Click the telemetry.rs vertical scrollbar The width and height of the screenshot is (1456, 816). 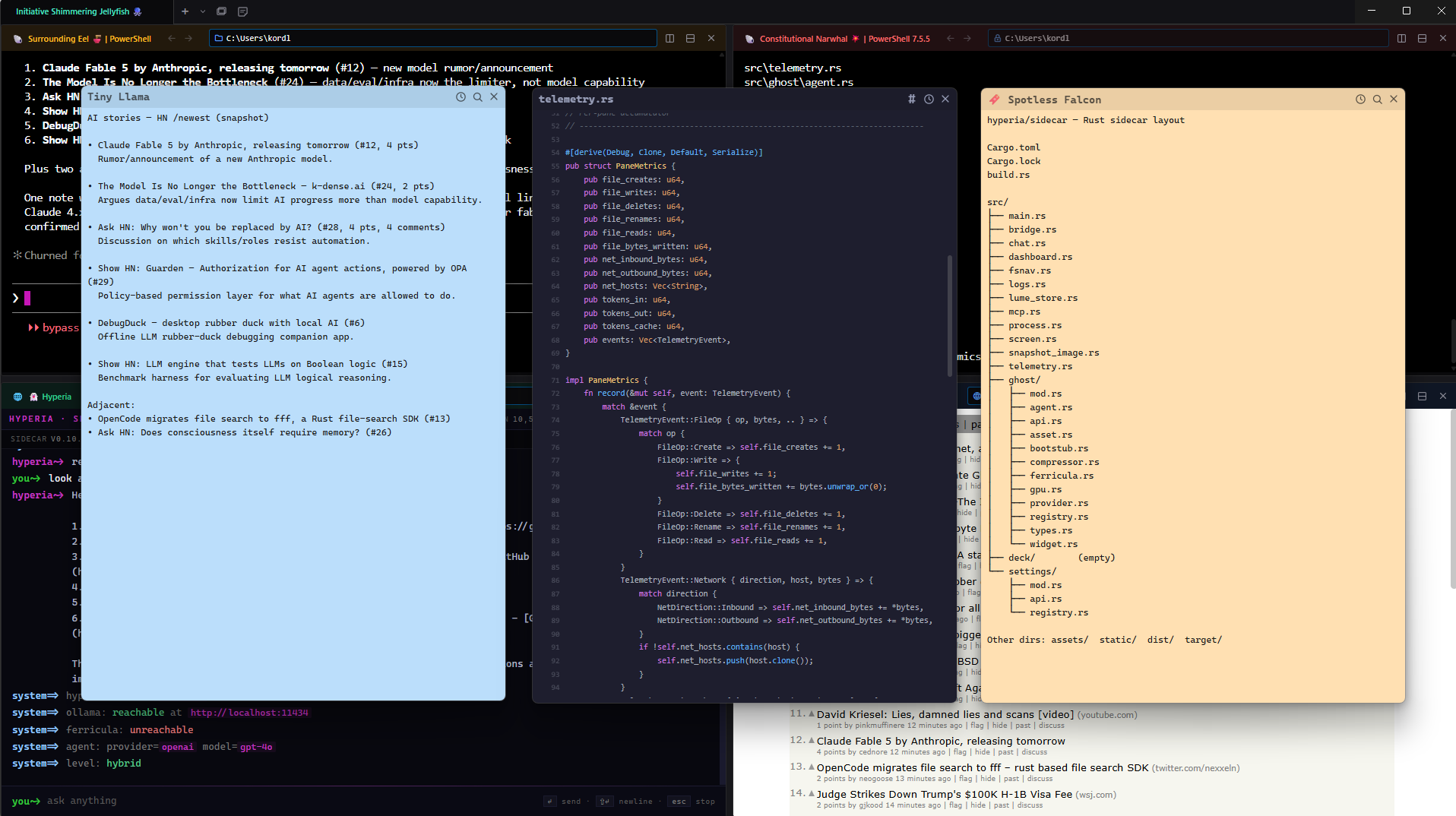pos(950,315)
